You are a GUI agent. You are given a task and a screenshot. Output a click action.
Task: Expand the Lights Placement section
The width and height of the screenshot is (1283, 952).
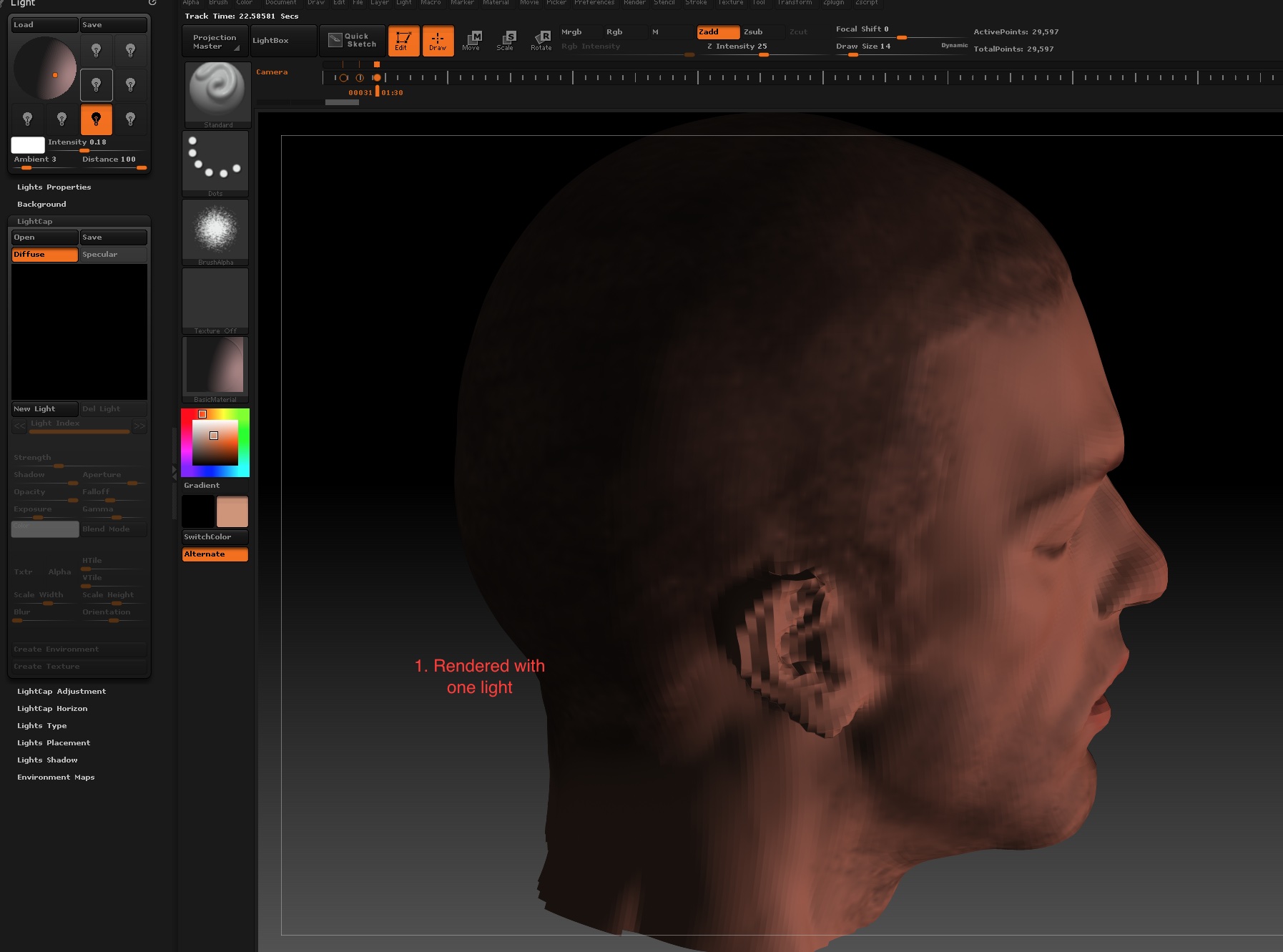tap(54, 743)
